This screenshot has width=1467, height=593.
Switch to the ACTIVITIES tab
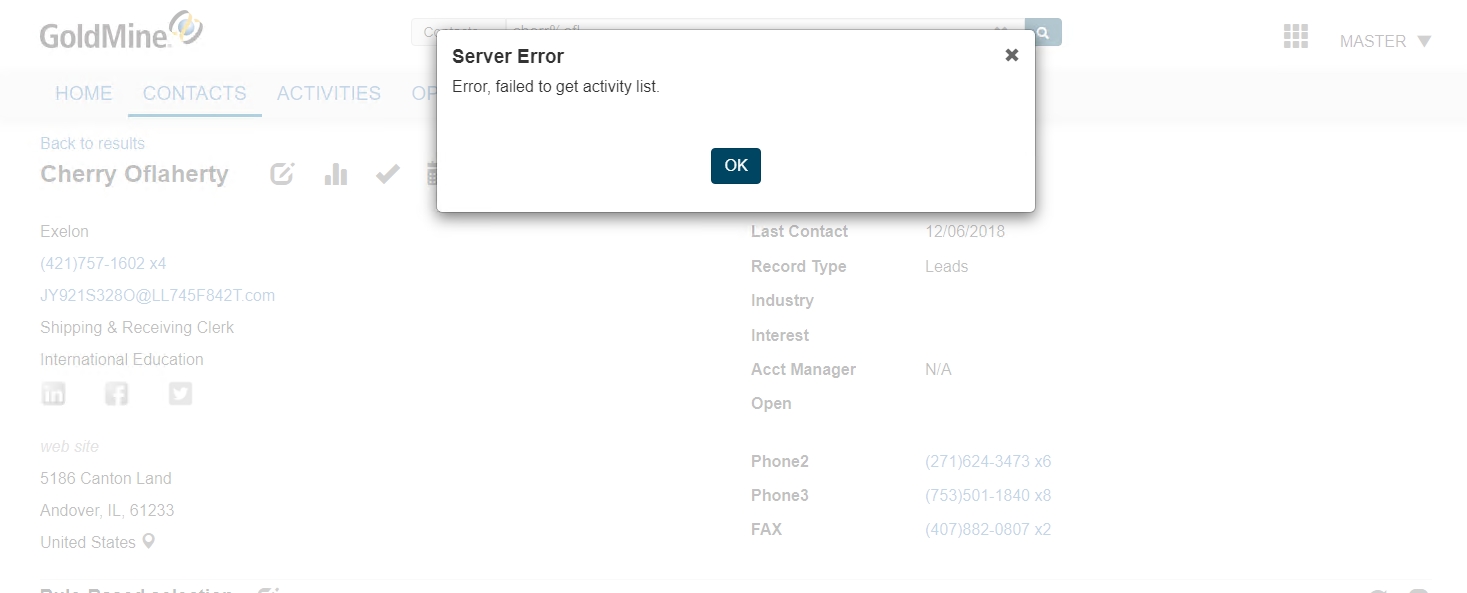pos(328,93)
